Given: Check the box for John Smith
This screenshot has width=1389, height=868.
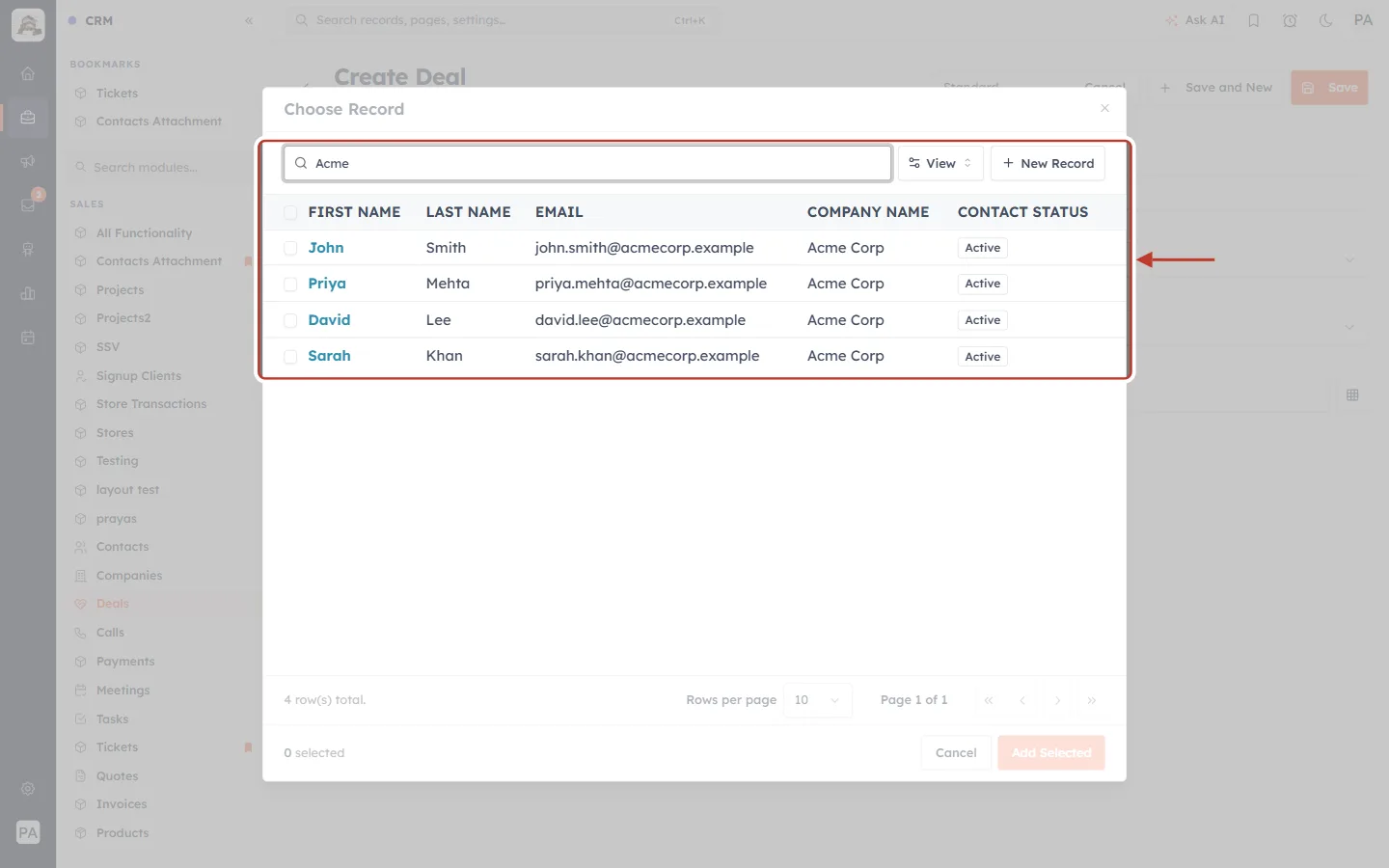Looking at the screenshot, I should pyautogui.click(x=290, y=248).
